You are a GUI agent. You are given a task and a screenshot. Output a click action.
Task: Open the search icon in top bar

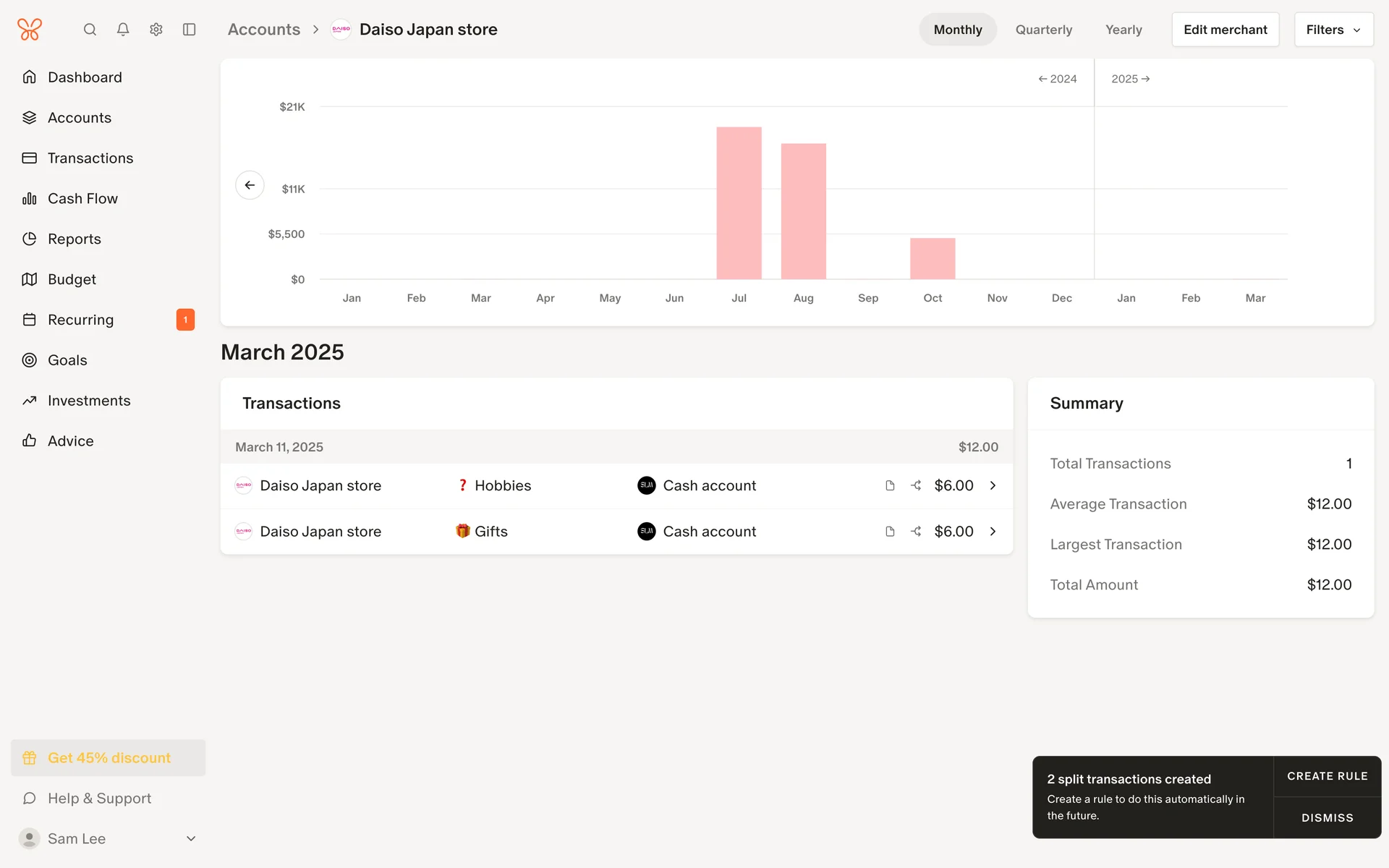tap(90, 30)
